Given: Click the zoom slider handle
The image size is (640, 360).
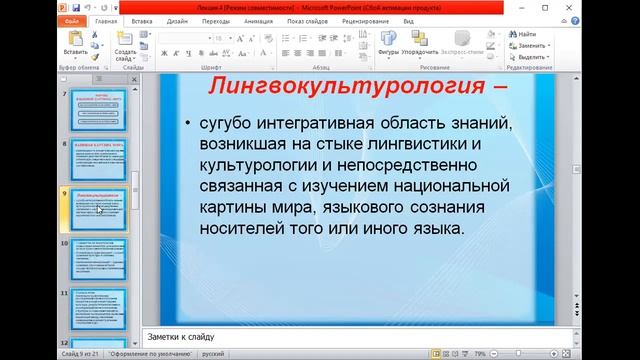Looking at the screenshot, I should pyautogui.click(x=518, y=354).
